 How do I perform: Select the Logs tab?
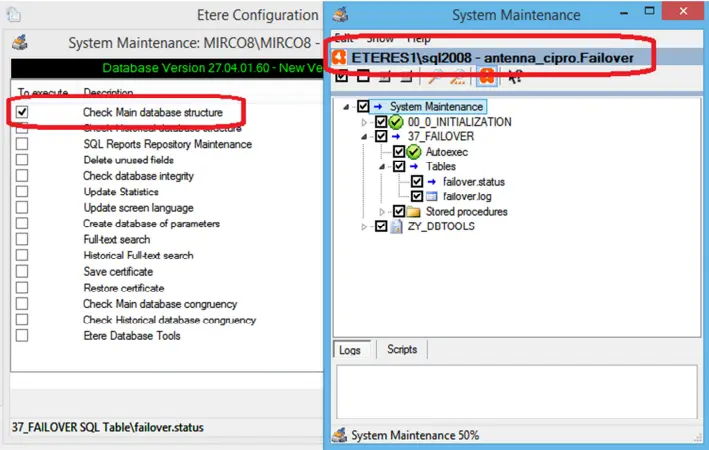[x=353, y=349]
